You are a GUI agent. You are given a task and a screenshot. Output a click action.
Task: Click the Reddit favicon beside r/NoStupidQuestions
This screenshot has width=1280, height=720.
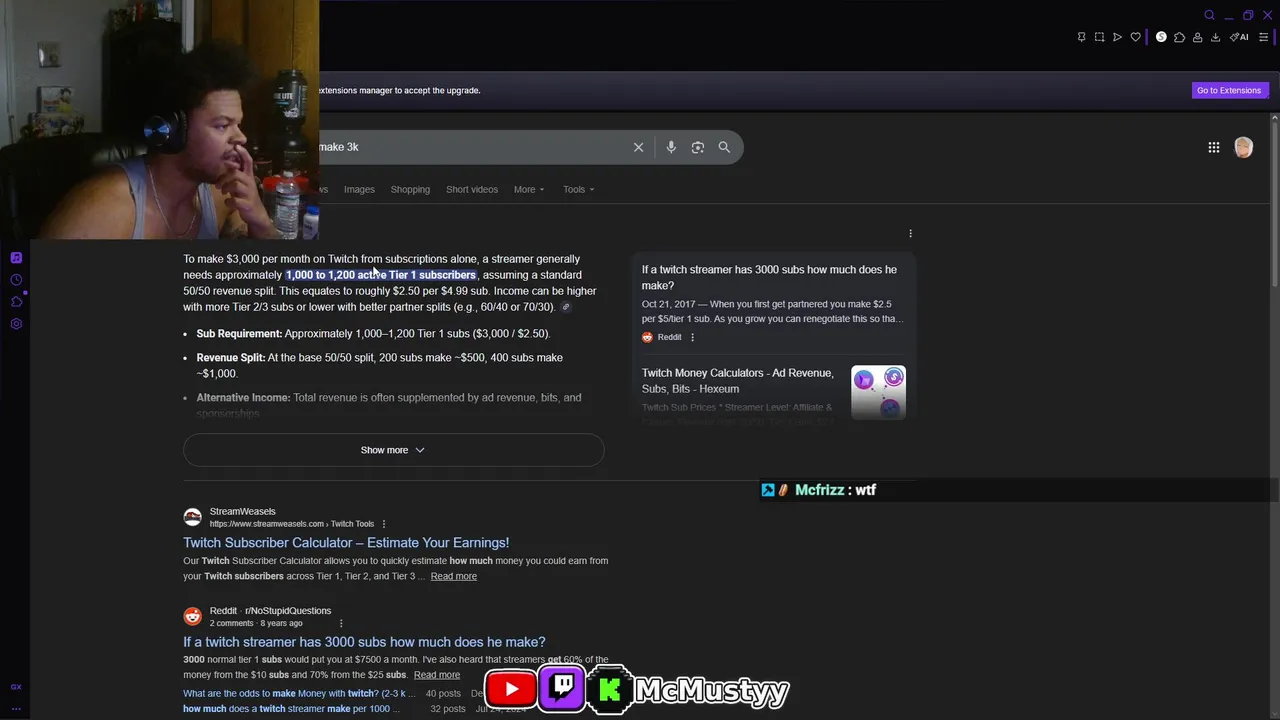(x=193, y=616)
